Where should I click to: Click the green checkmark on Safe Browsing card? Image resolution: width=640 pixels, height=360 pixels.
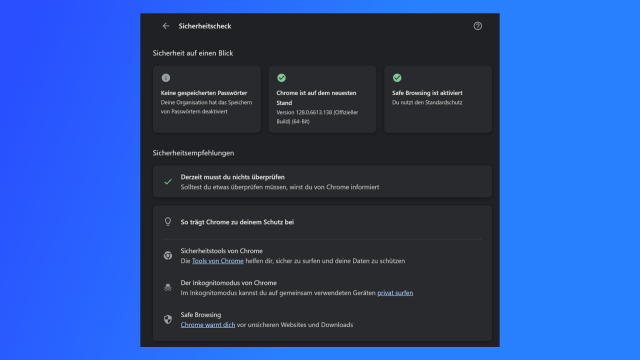[397, 78]
